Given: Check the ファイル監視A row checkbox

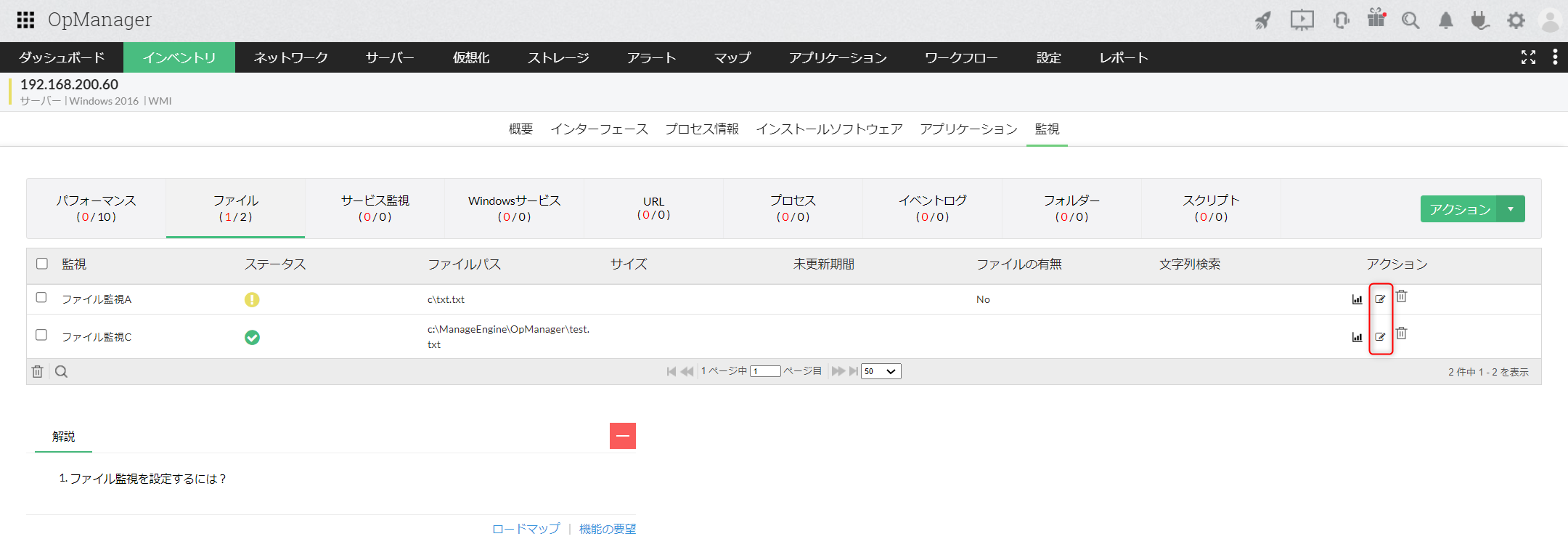Looking at the screenshot, I should coord(41,298).
